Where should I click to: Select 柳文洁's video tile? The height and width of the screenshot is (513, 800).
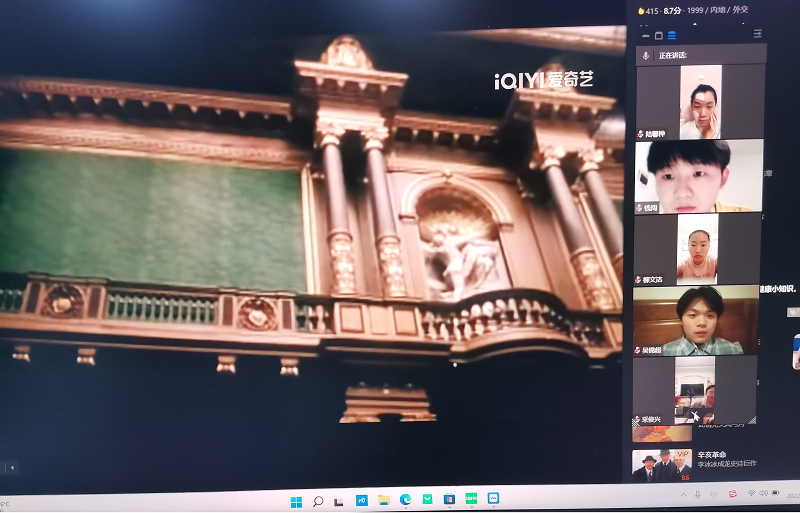pyautogui.click(x=697, y=249)
